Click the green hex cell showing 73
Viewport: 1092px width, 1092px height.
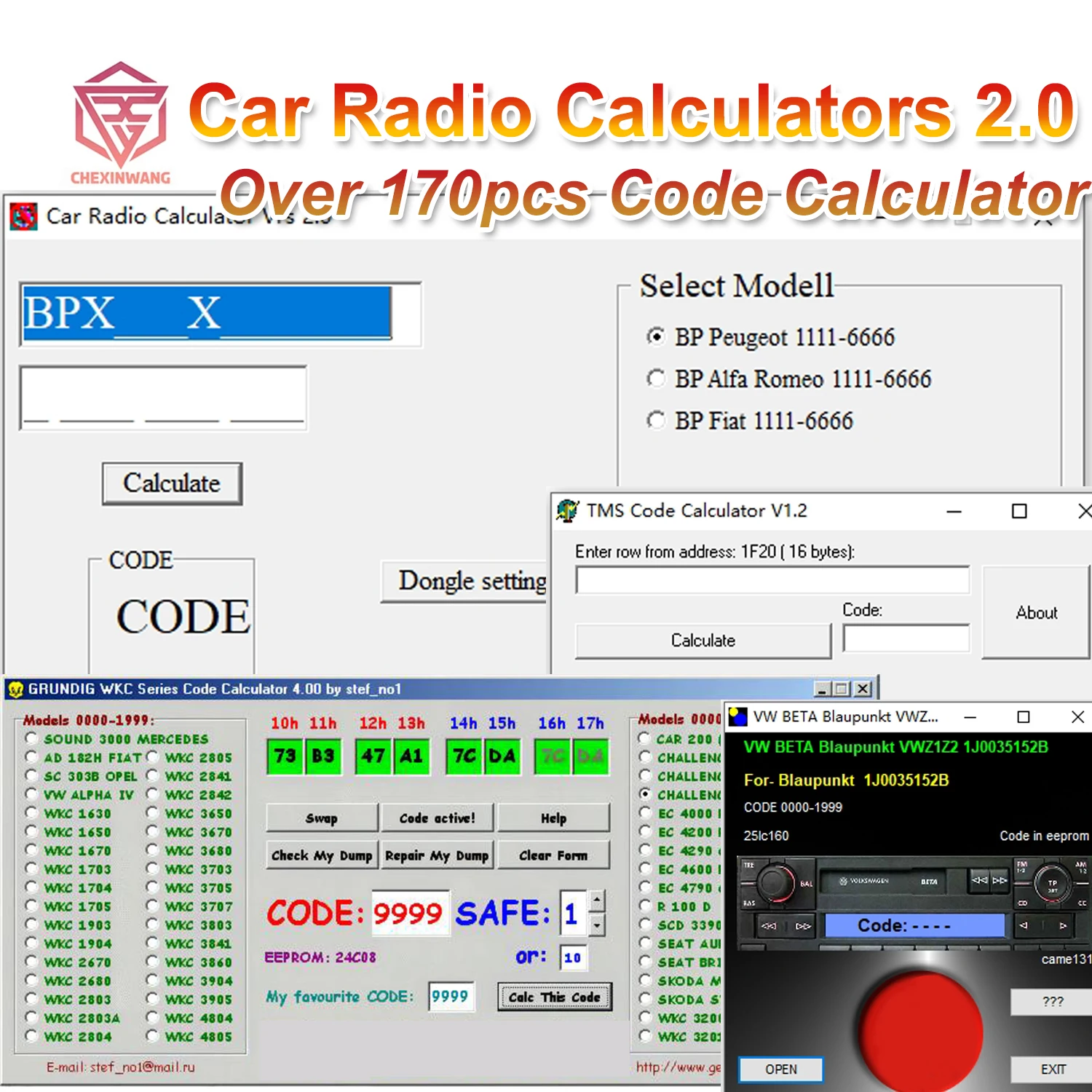284,756
